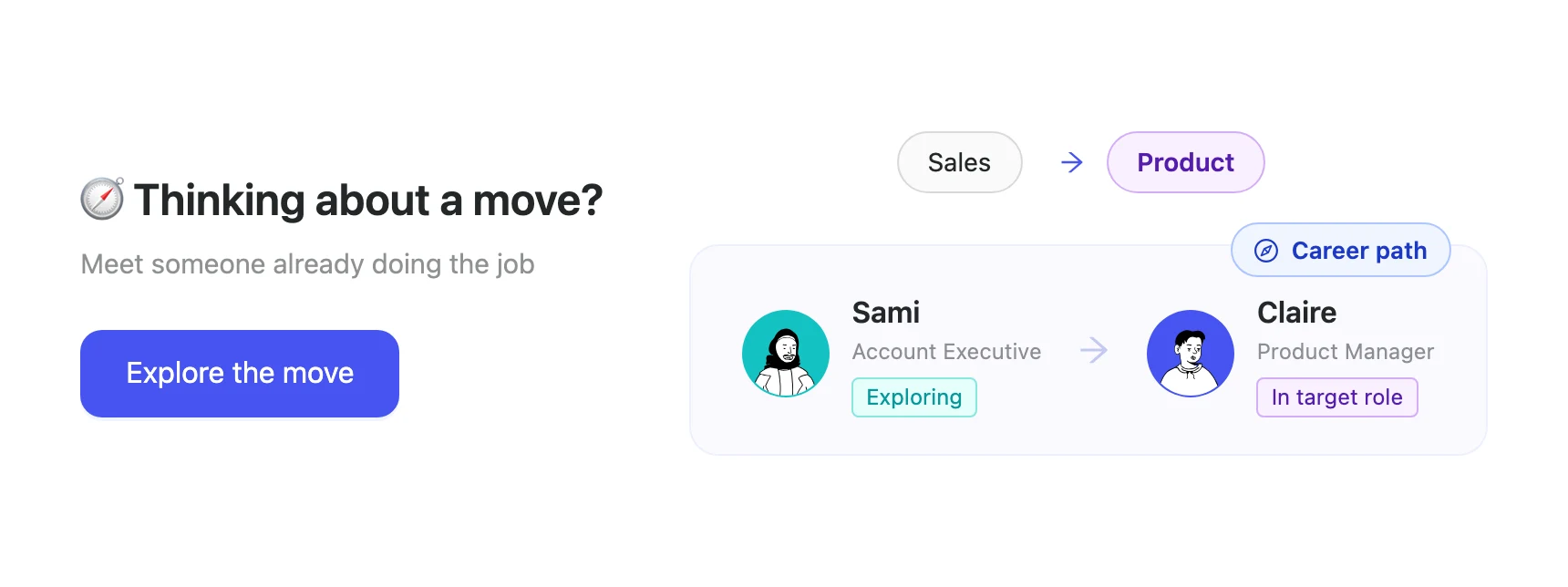1568x587 pixels.
Task: Open the Career path badge
Action: point(1340,250)
